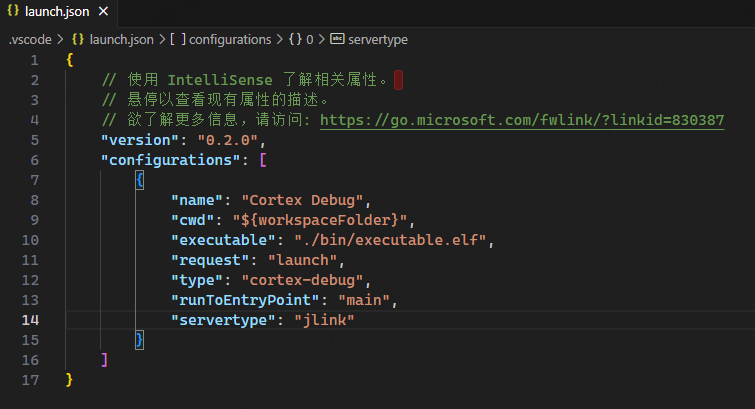Select the configurations breadcrumb
Viewport: 755px width, 409px height.
[230, 40]
